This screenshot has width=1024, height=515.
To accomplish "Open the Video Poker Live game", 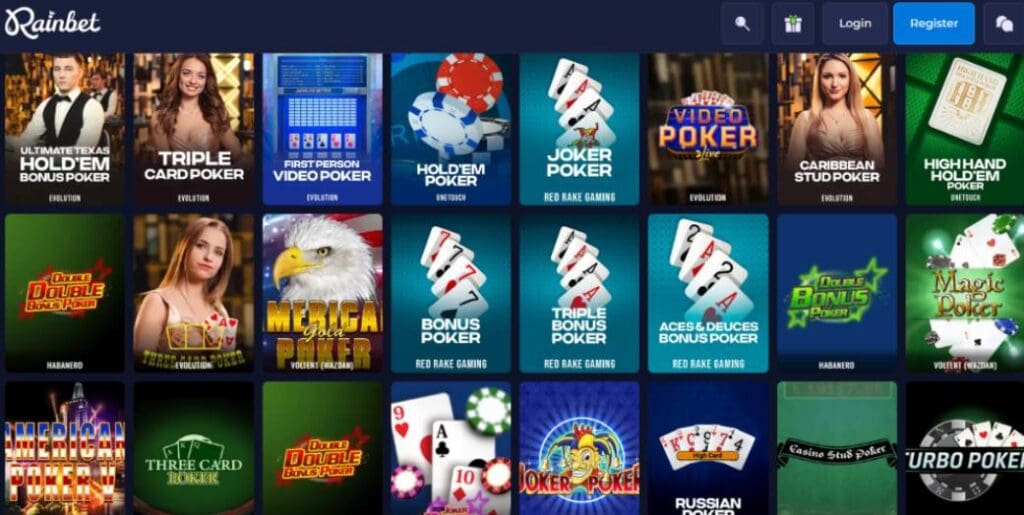I will (x=708, y=129).
